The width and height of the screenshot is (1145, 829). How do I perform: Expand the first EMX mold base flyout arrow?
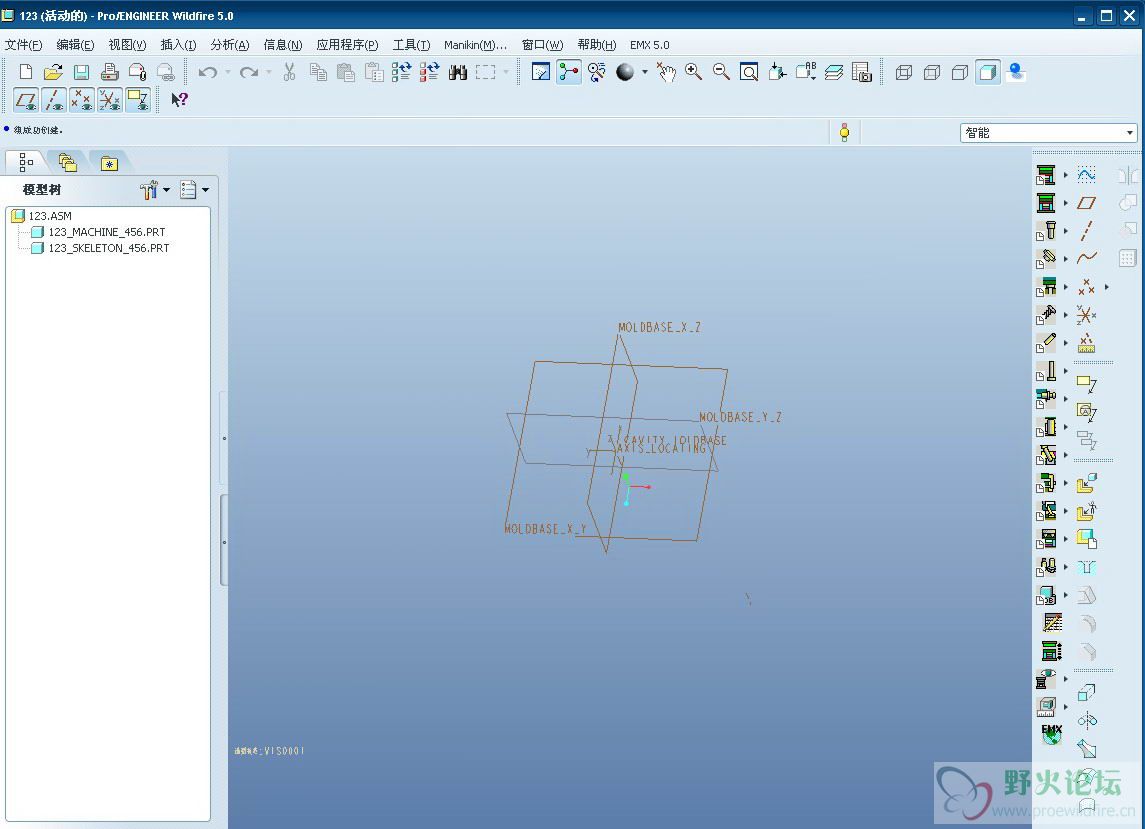[x=1066, y=175]
